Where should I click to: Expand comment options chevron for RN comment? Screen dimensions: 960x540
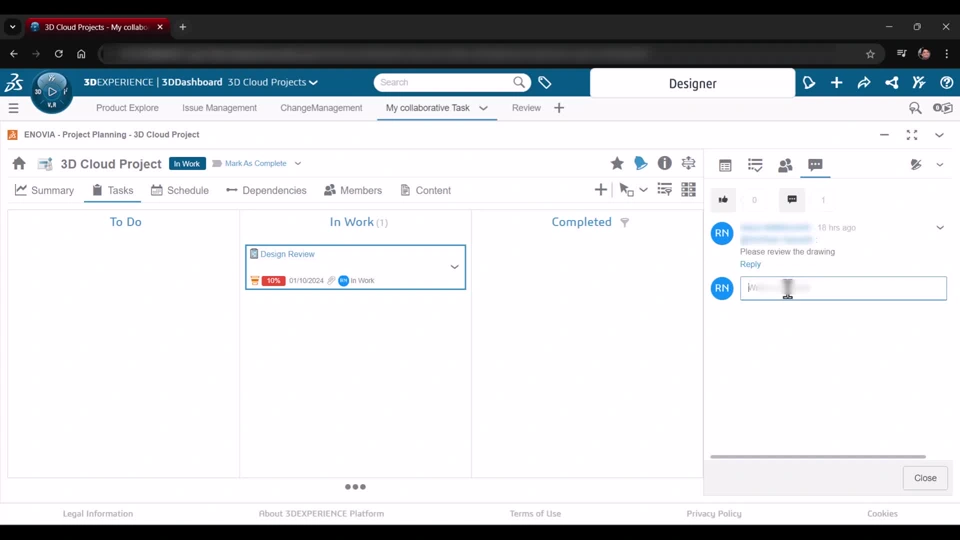click(x=939, y=228)
